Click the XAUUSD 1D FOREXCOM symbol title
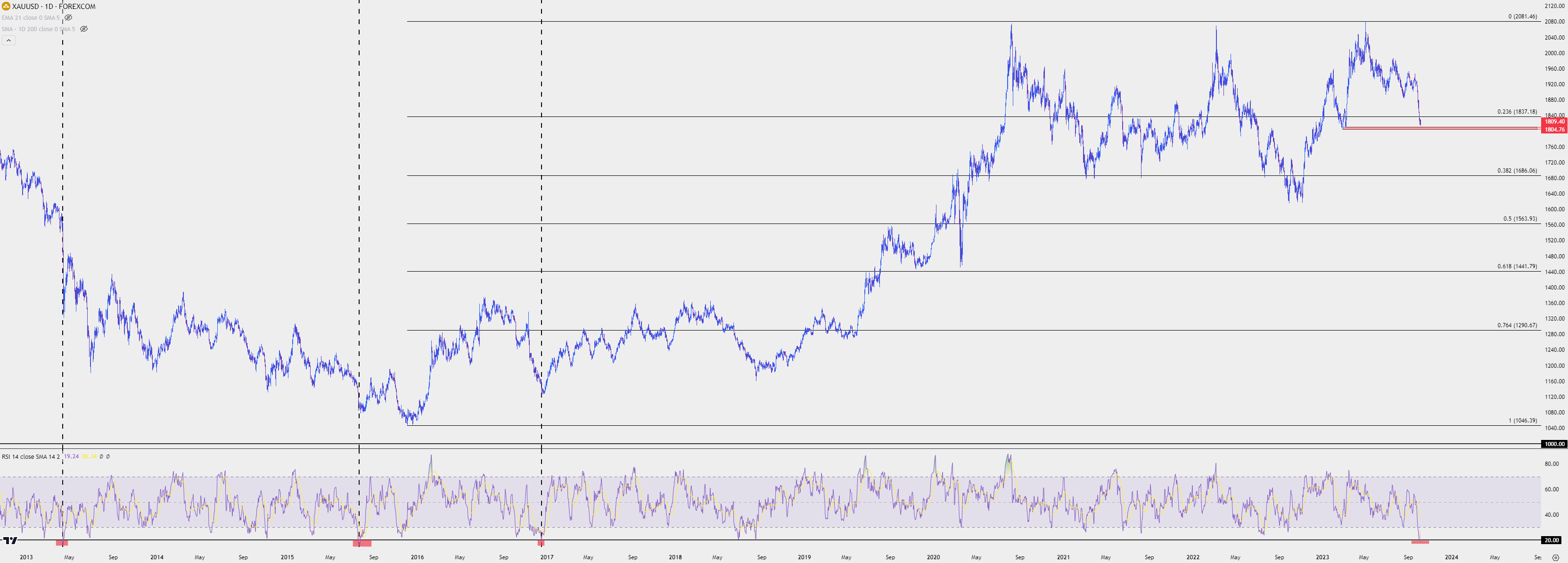The height and width of the screenshot is (563, 1568). (x=54, y=6)
